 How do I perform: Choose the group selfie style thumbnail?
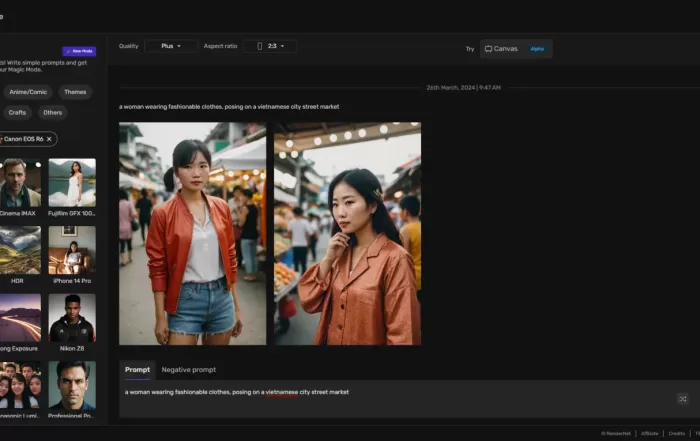pos(20,385)
